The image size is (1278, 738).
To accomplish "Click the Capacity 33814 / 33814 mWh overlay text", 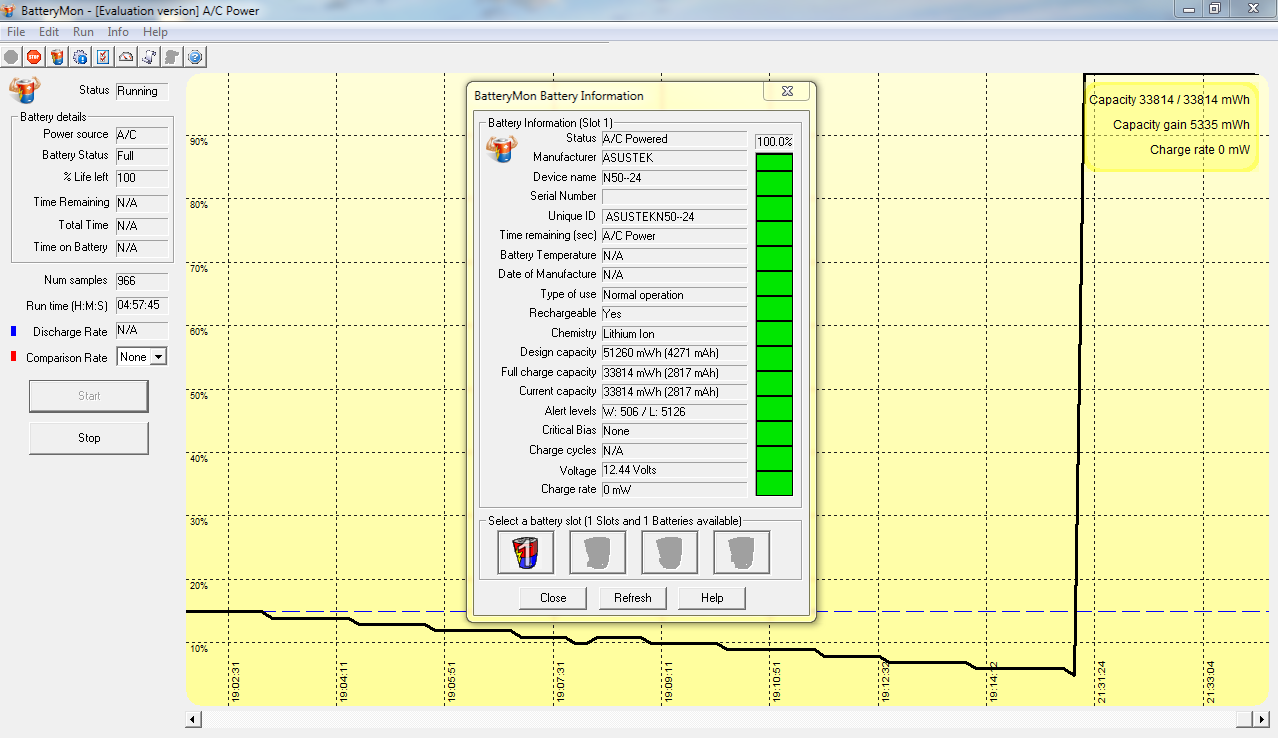I will click(1169, 100).
